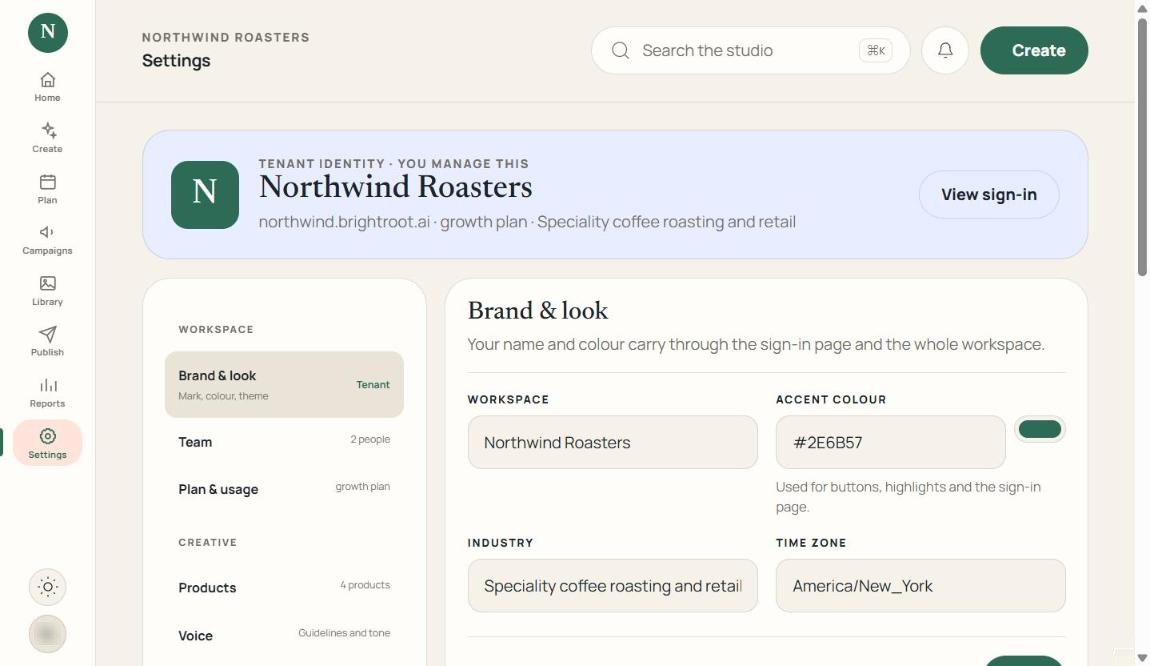Toggle the light theme sun button
This screenshot has width=1150, height=666.
point(48,587)
